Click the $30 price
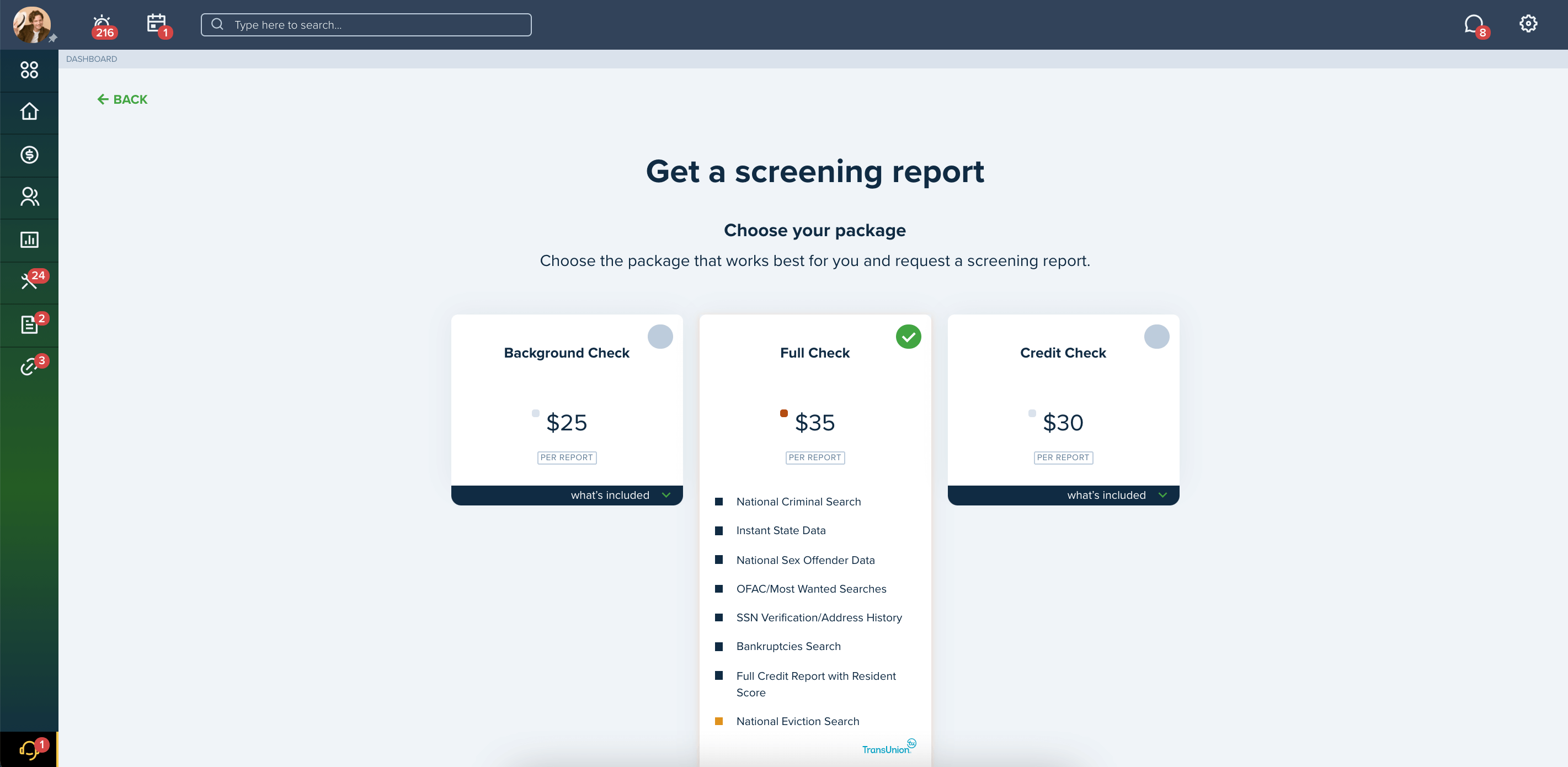 pyautogui.click(x=1063, y=423)
